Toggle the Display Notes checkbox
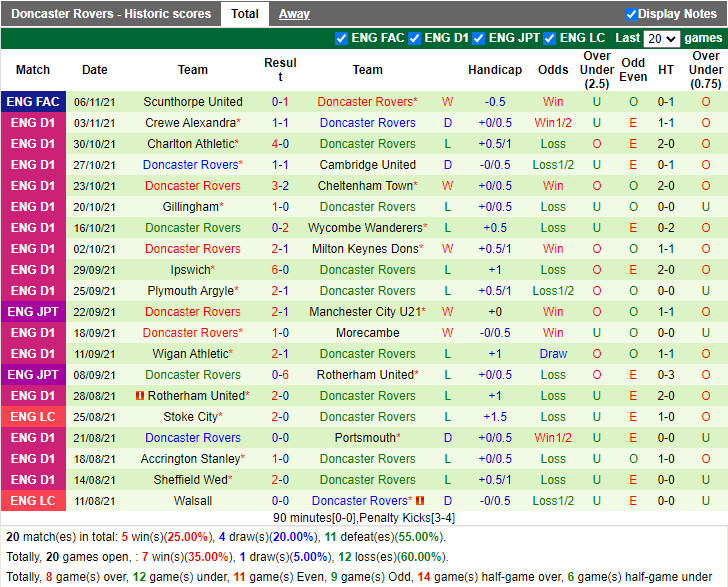Screen dimensions: 728x587 631,14
